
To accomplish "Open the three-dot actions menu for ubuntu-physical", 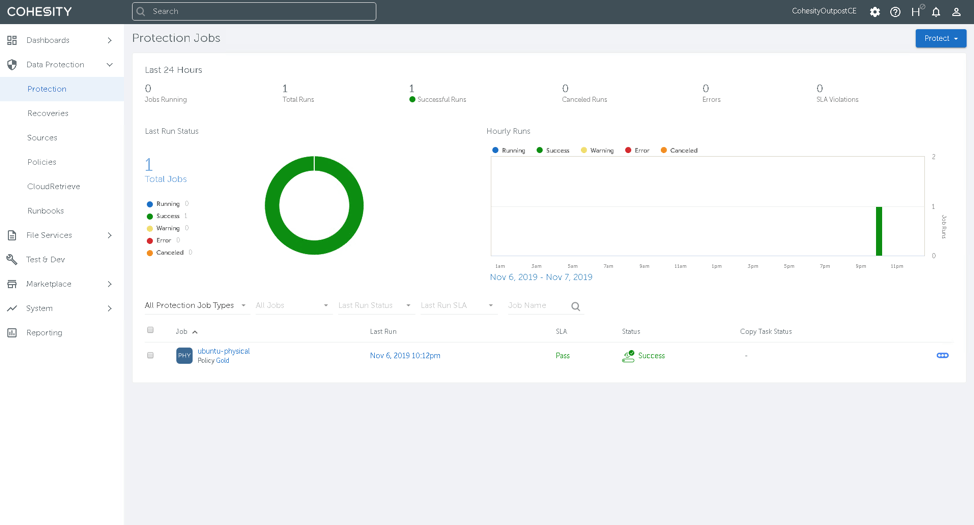I will pos(942,356).
